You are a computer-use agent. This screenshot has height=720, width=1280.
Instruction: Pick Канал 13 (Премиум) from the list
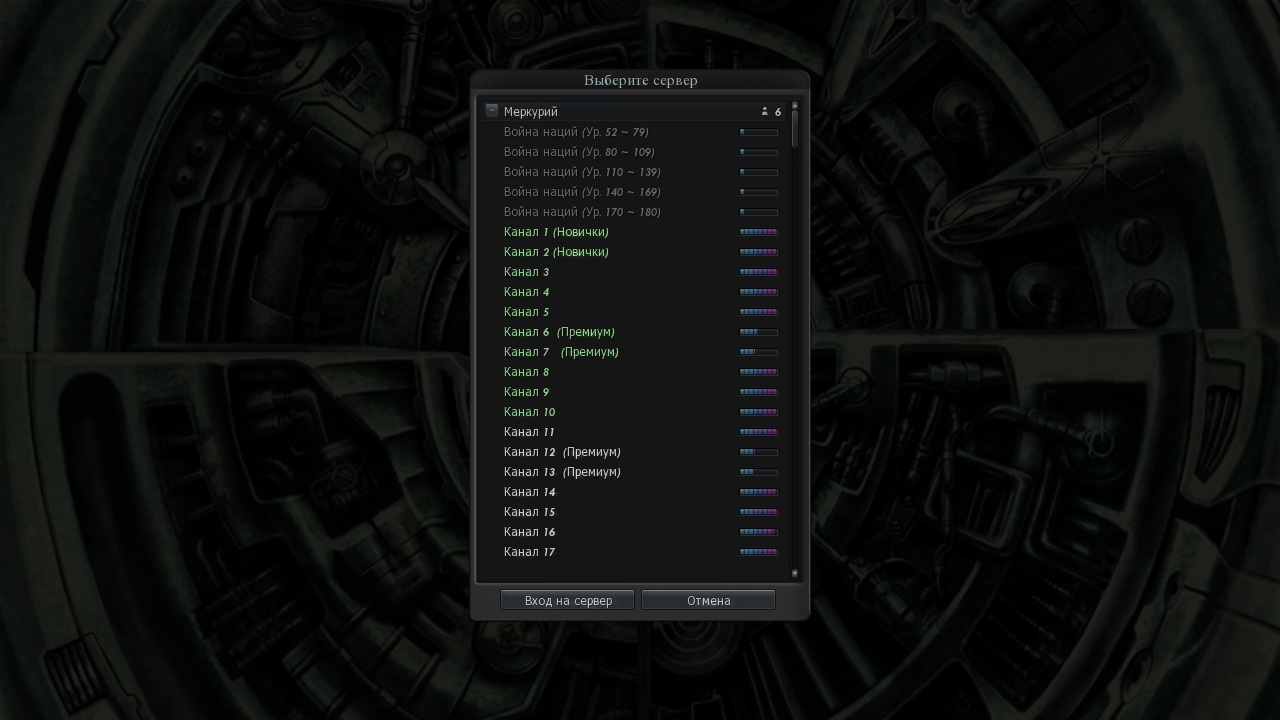pos(562,472)
